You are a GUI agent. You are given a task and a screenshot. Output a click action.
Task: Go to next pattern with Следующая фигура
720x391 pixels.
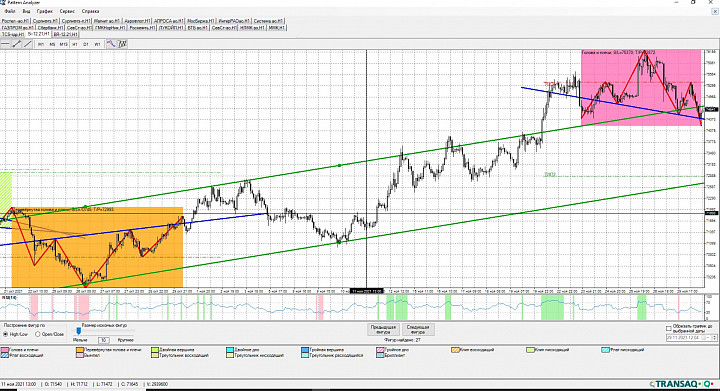(418, 330)
